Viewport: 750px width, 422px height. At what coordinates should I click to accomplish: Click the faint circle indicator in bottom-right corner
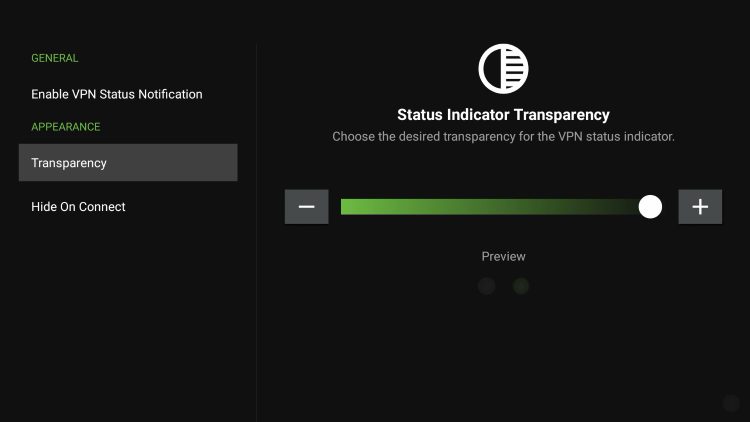731,403
